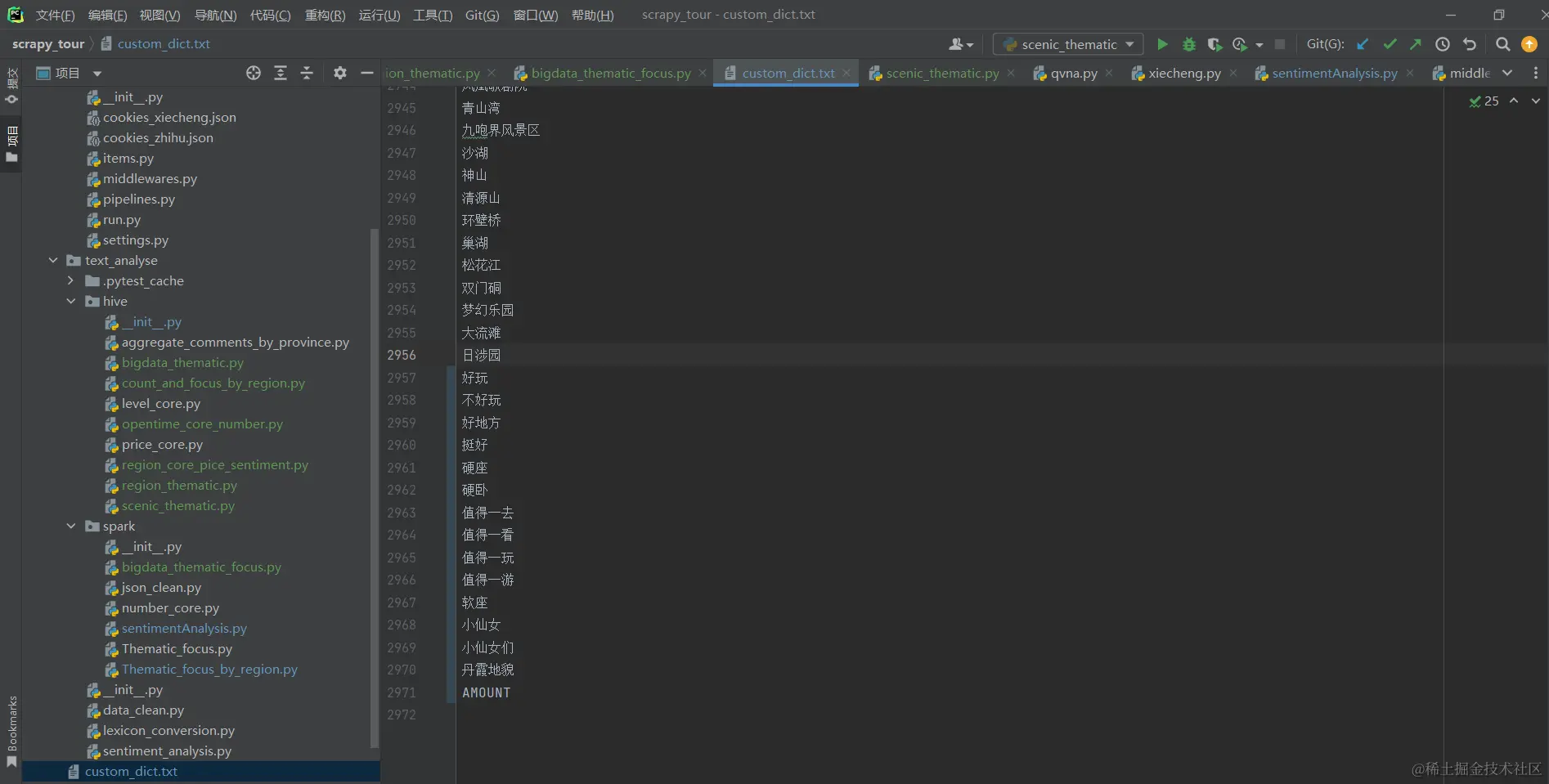1549x784 pixels.
Task: Hide the project tool window
Action: (367, 73)
